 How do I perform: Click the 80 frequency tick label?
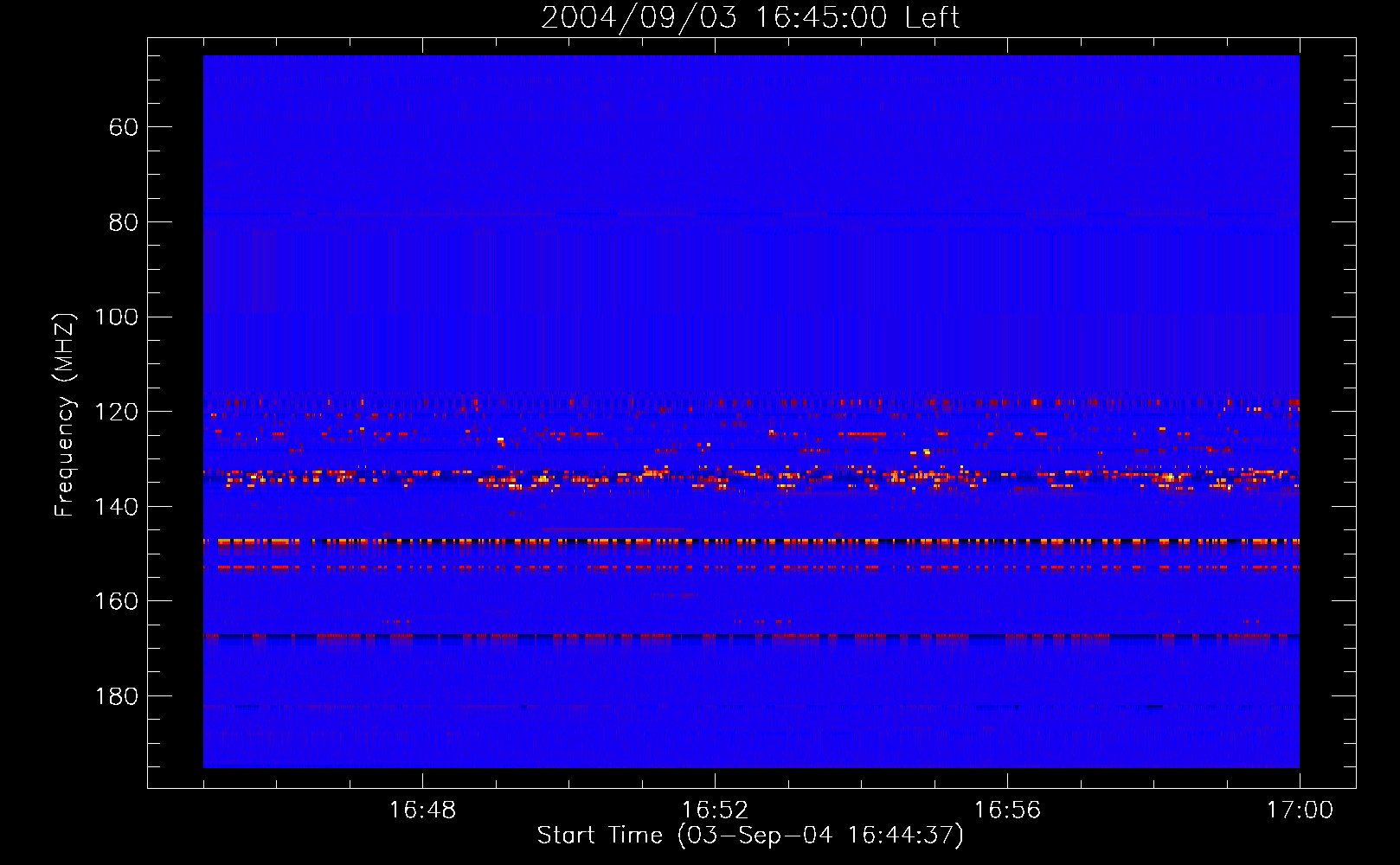tap(124, 222)
